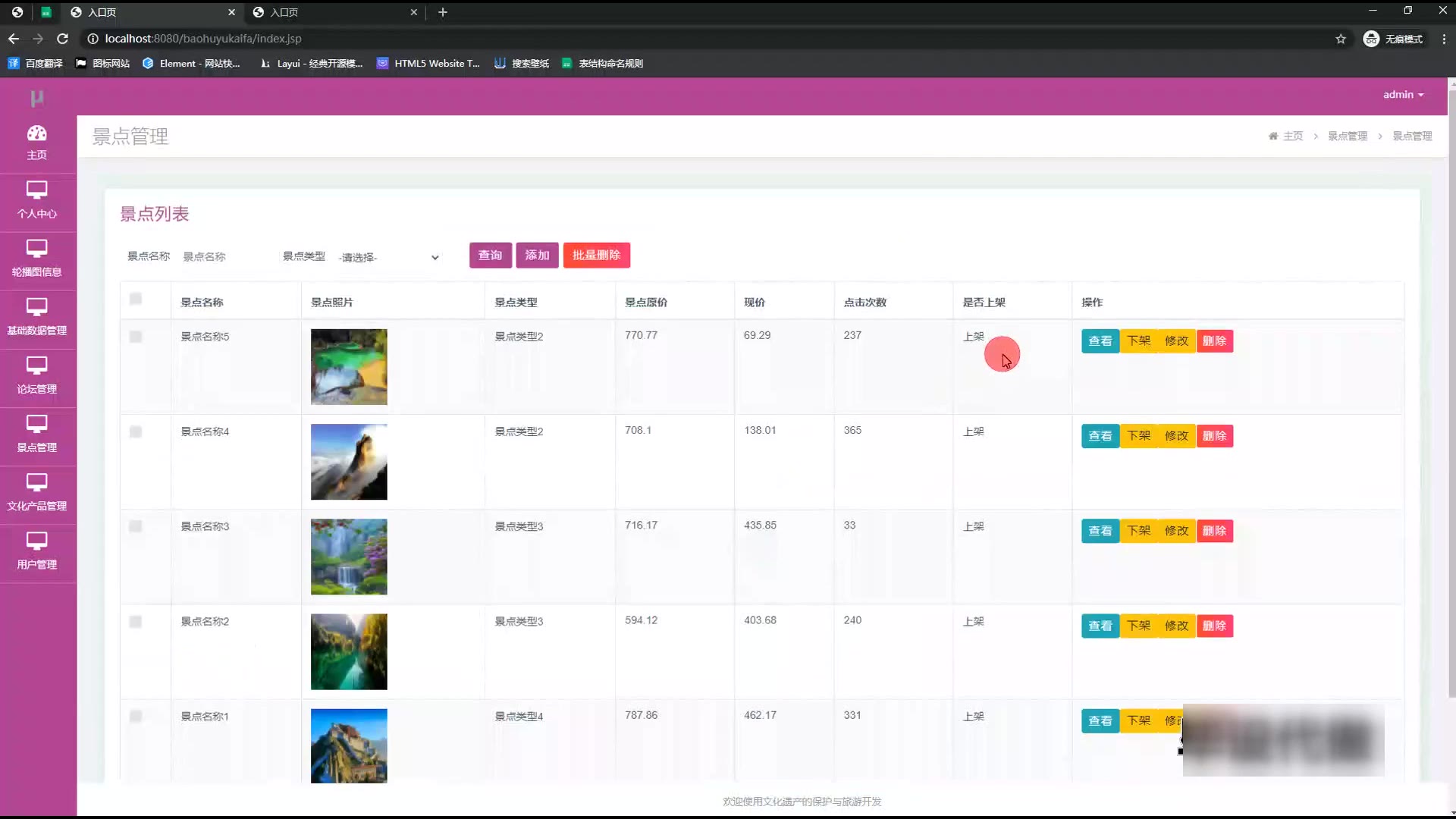This screenshot has height=819, width=1456.
Task: Open 用户管理 sidebar icon
Action: pyautogui.click(x=36, y=541)
